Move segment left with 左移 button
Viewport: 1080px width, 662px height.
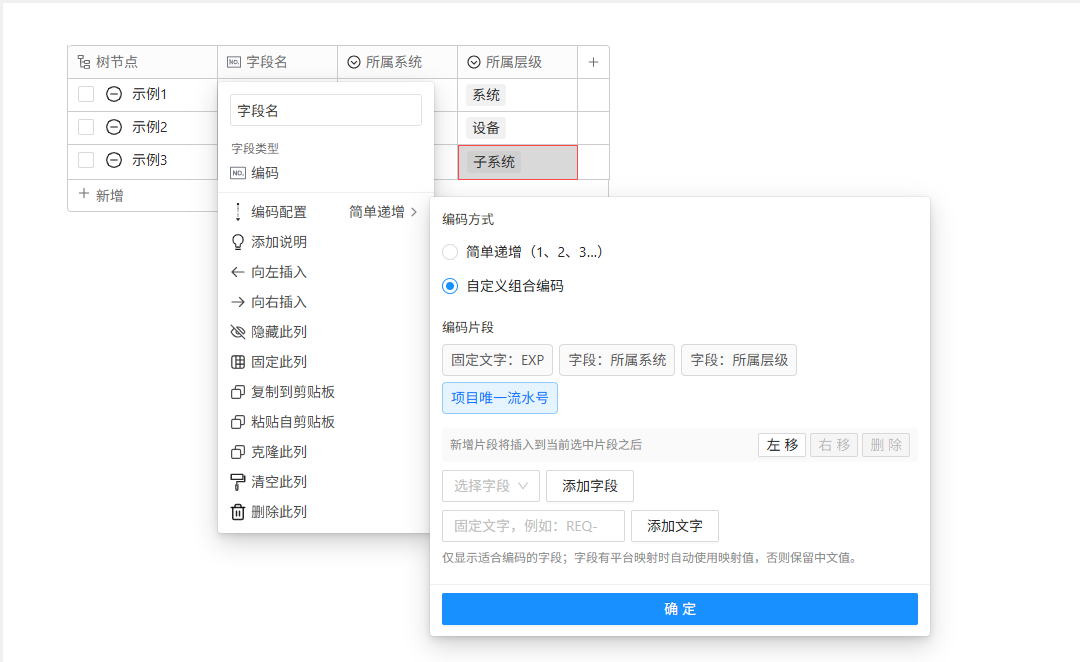tap(782, 445)
